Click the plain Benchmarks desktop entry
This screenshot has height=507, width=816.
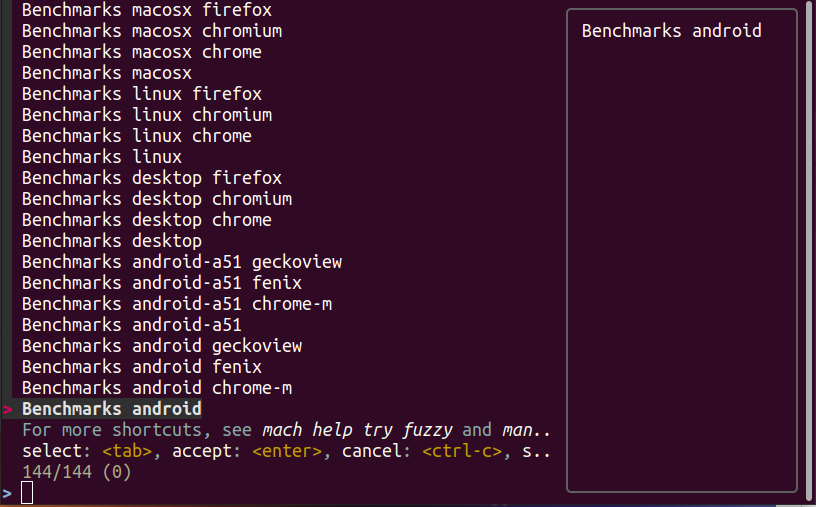[x=111, y=241]
